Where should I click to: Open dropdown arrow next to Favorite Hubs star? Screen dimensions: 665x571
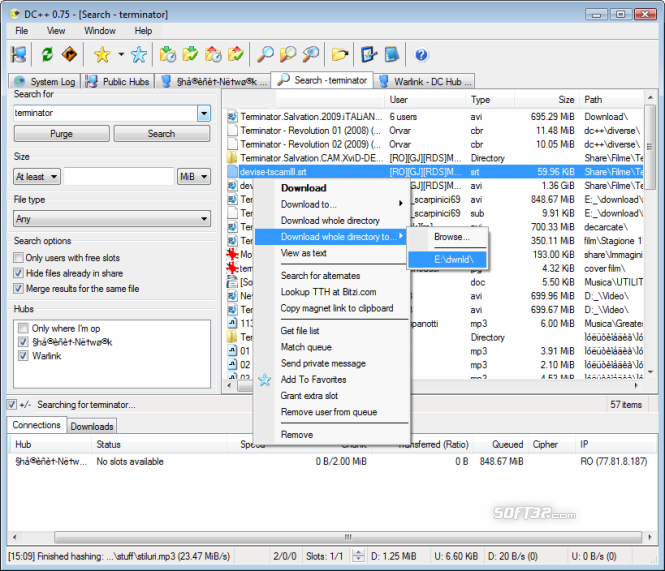coord(121,55)
